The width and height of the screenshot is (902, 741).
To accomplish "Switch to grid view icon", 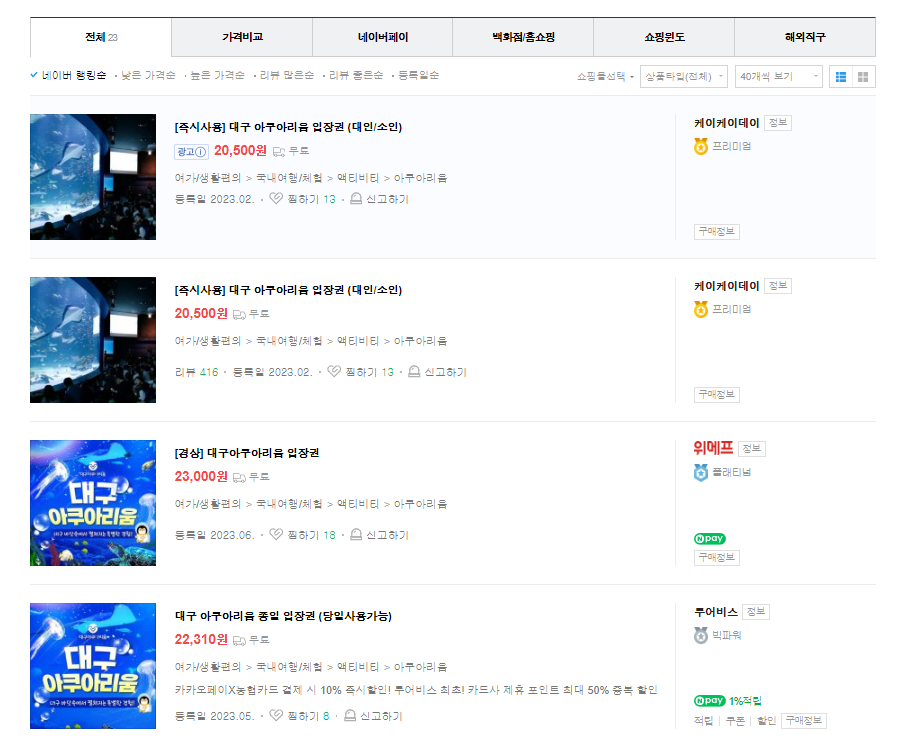I will coord(863,77).
